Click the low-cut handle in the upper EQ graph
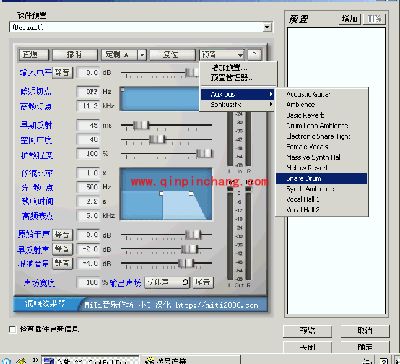The width and height of the screenshot is (400, 364). [123, 90]
